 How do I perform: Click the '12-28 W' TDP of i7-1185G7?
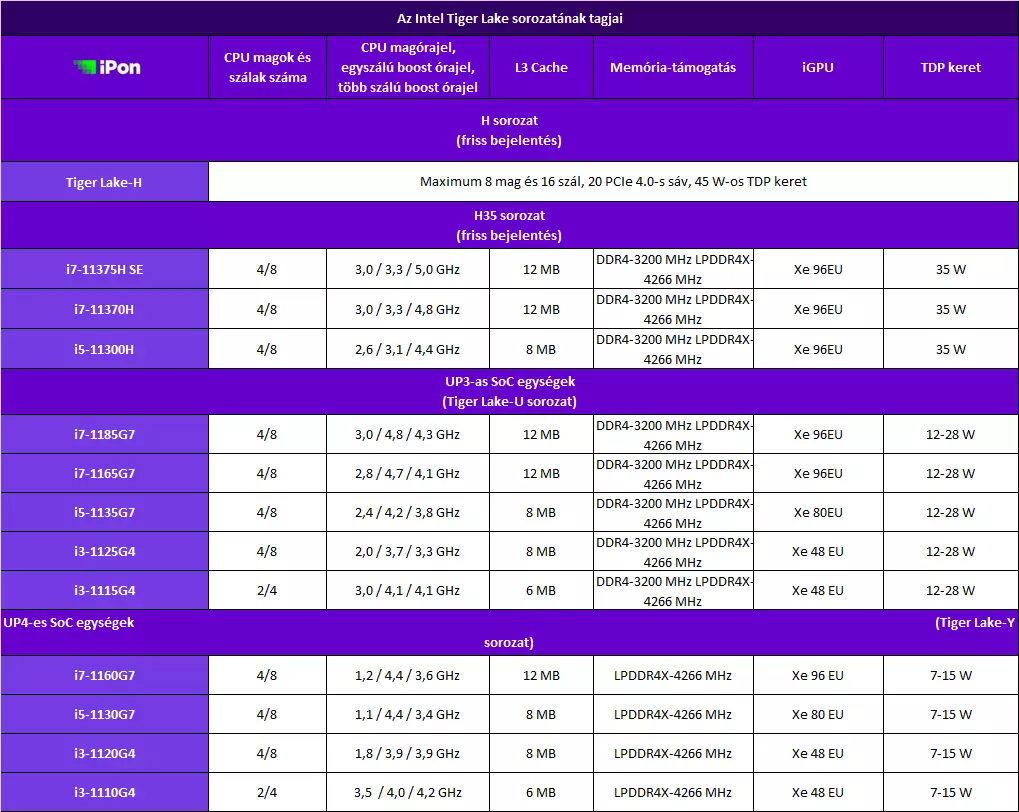point(950,434)
